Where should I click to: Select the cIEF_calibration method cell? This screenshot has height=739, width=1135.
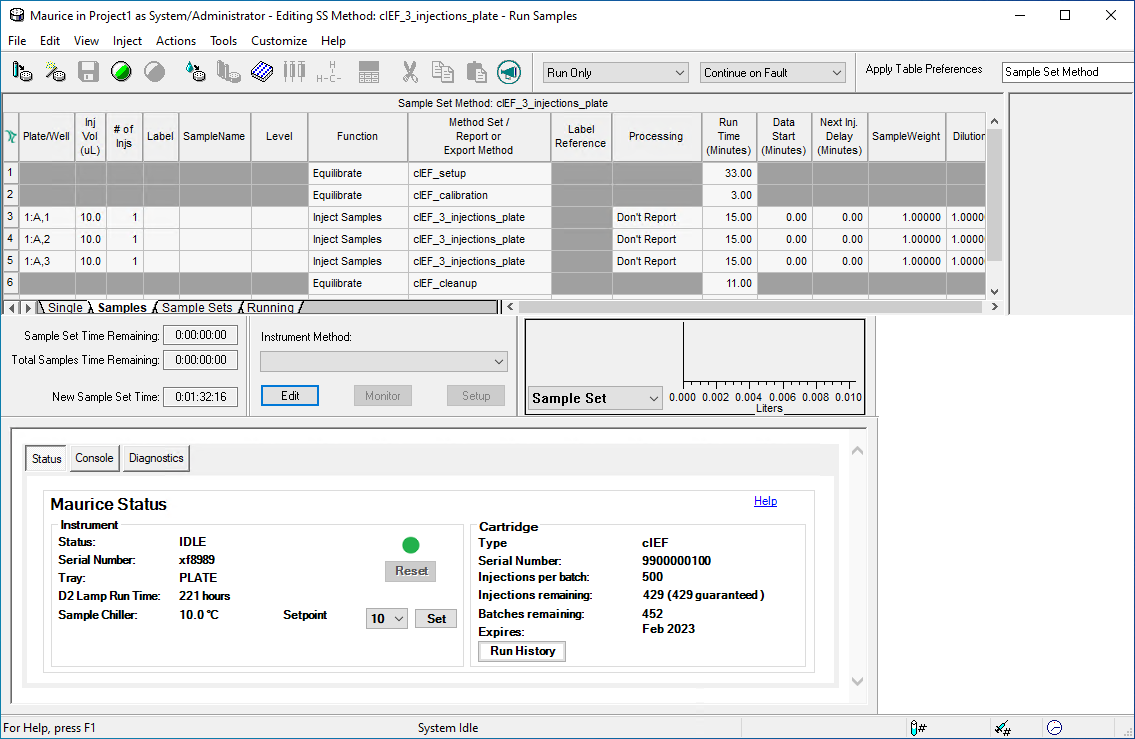[x=479, y=195]
